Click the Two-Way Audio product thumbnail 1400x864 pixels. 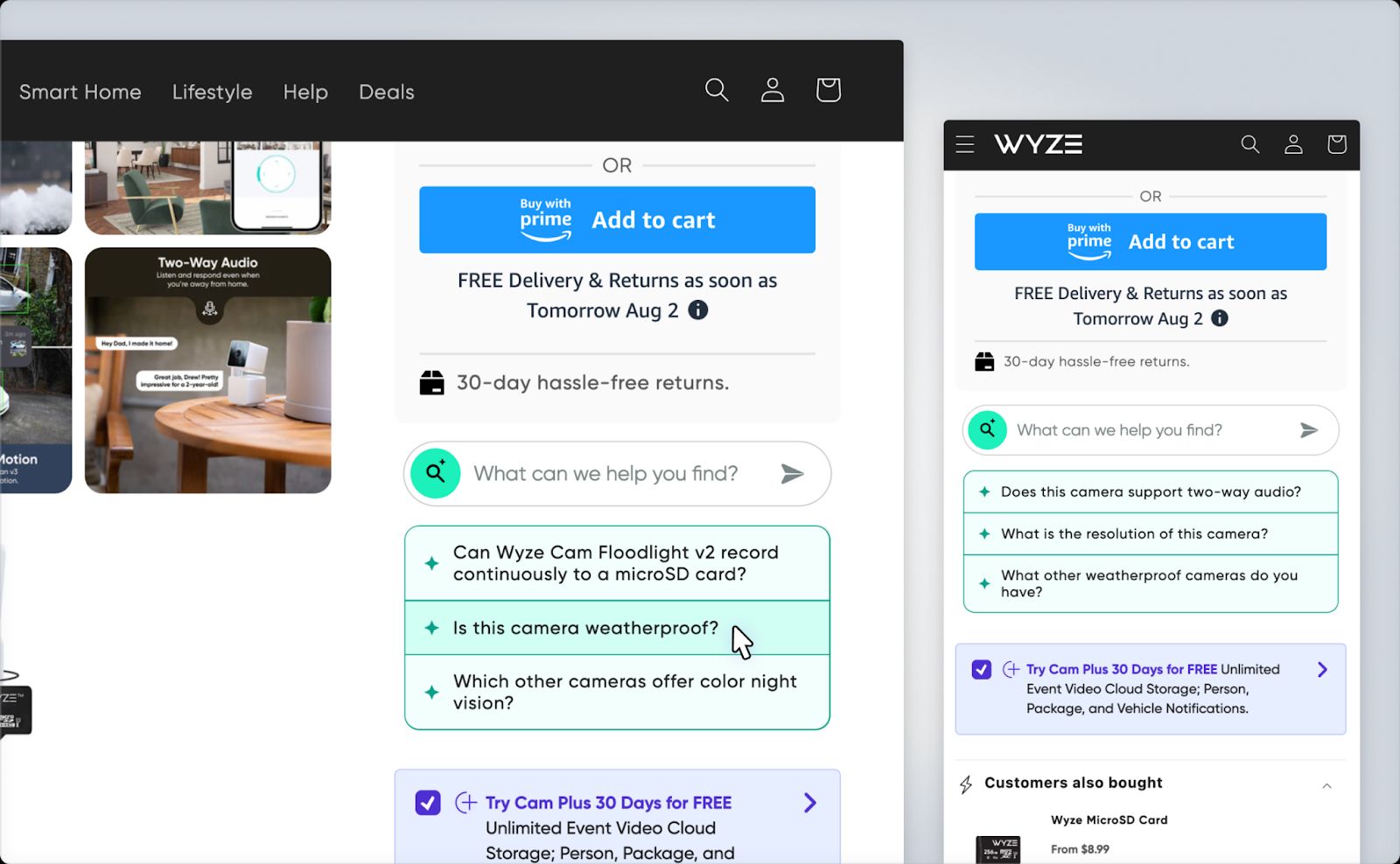click(x=207, y=370)
